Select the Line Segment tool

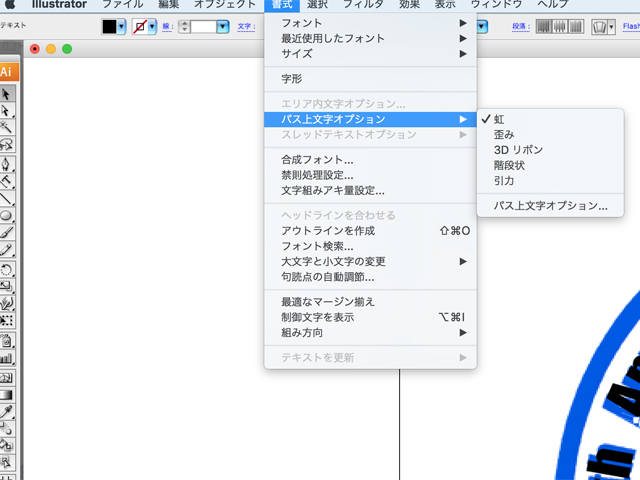click(x=7, y=198)
